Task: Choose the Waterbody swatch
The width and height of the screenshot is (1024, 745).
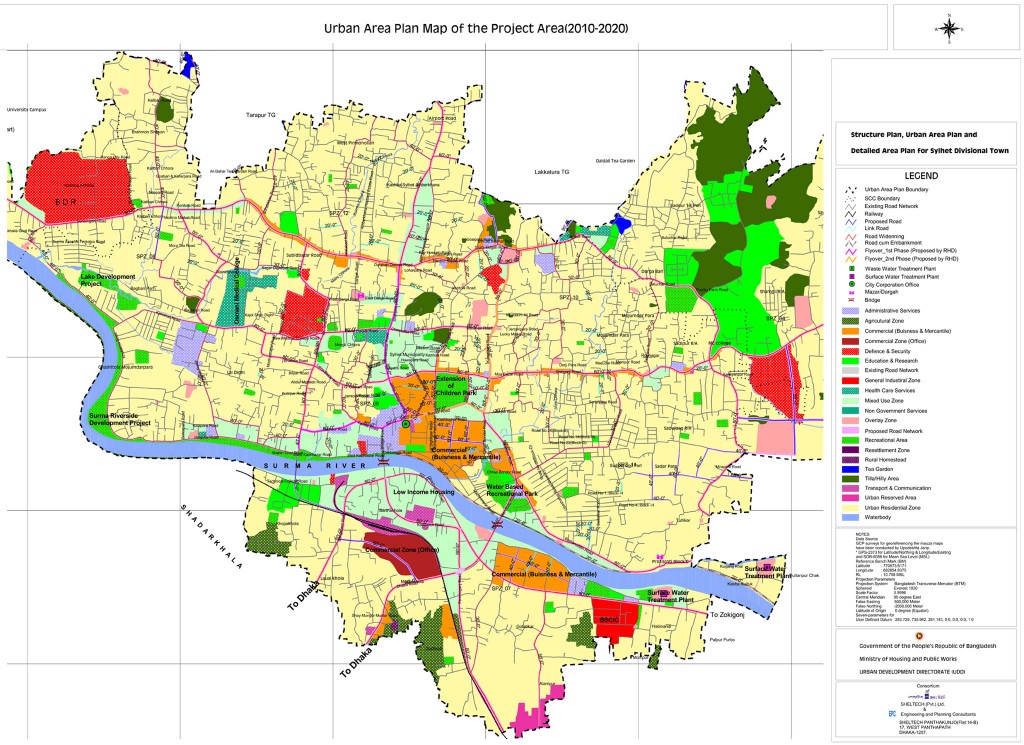Action: tap(851, 517)
